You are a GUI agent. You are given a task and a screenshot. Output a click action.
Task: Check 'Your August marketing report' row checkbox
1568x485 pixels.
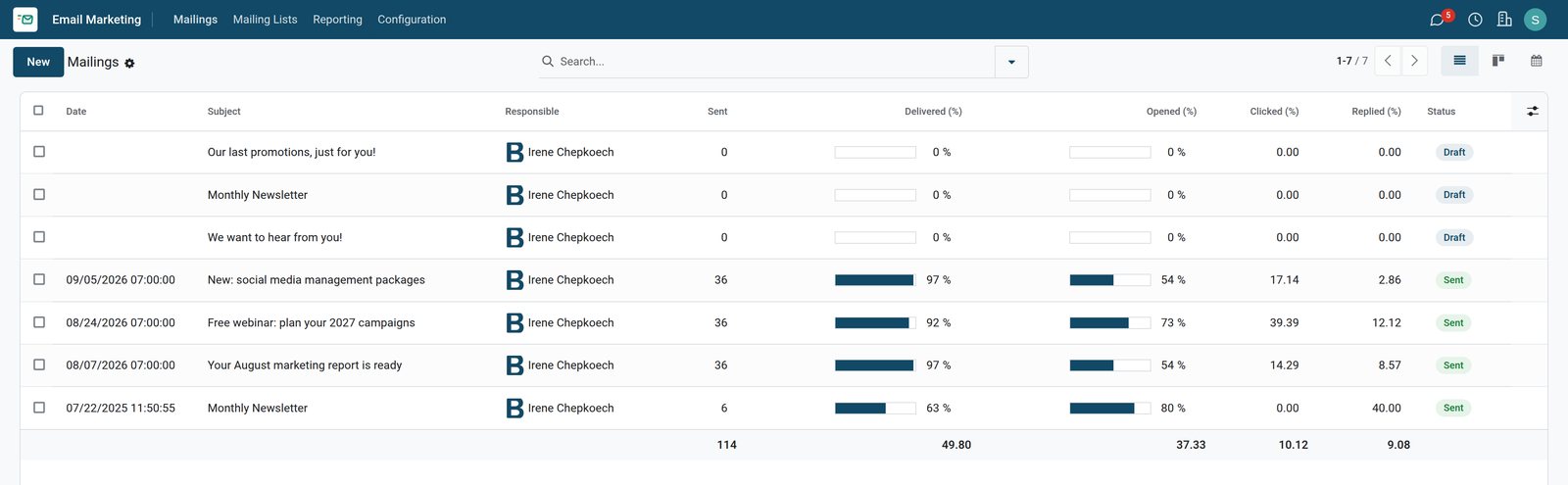[x=39, y=364]
